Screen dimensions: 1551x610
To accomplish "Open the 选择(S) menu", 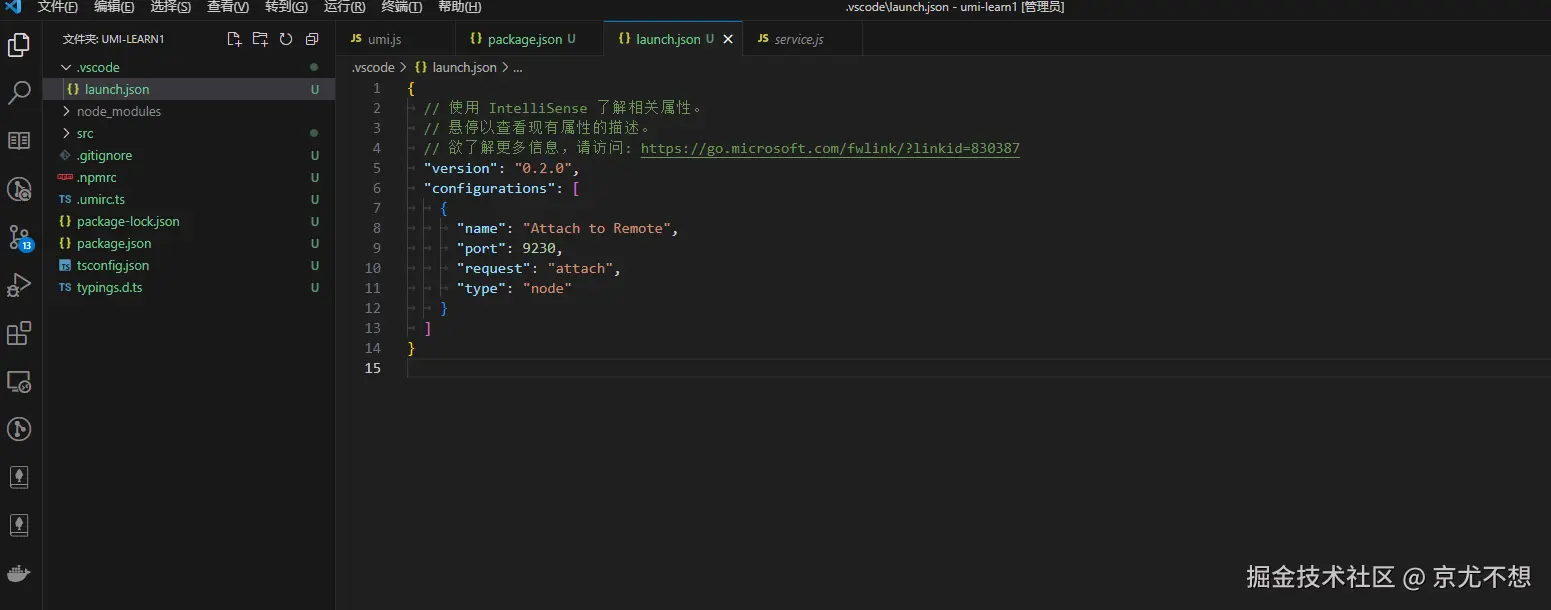I will pyautogui.click(x=171, y=7).
